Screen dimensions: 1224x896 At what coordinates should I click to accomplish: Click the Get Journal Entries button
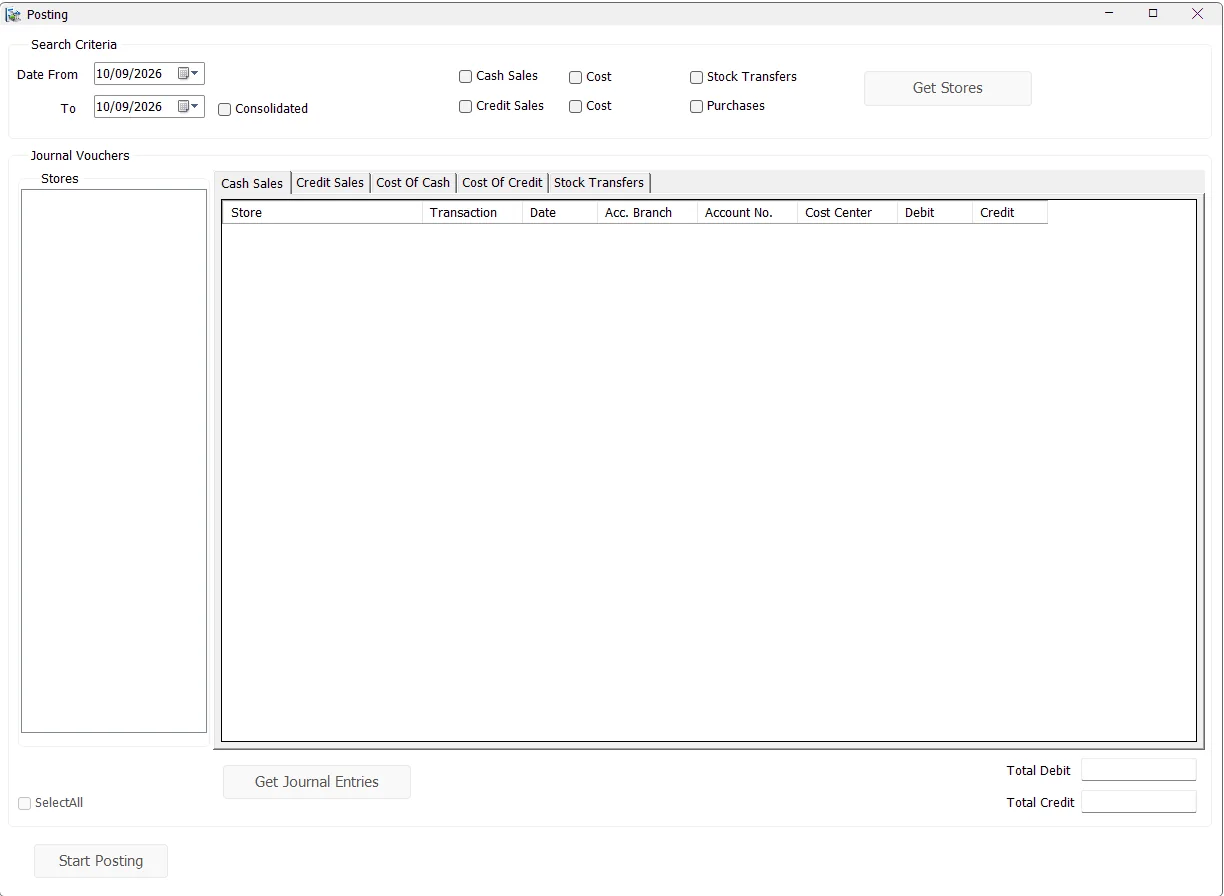point(317,782)
